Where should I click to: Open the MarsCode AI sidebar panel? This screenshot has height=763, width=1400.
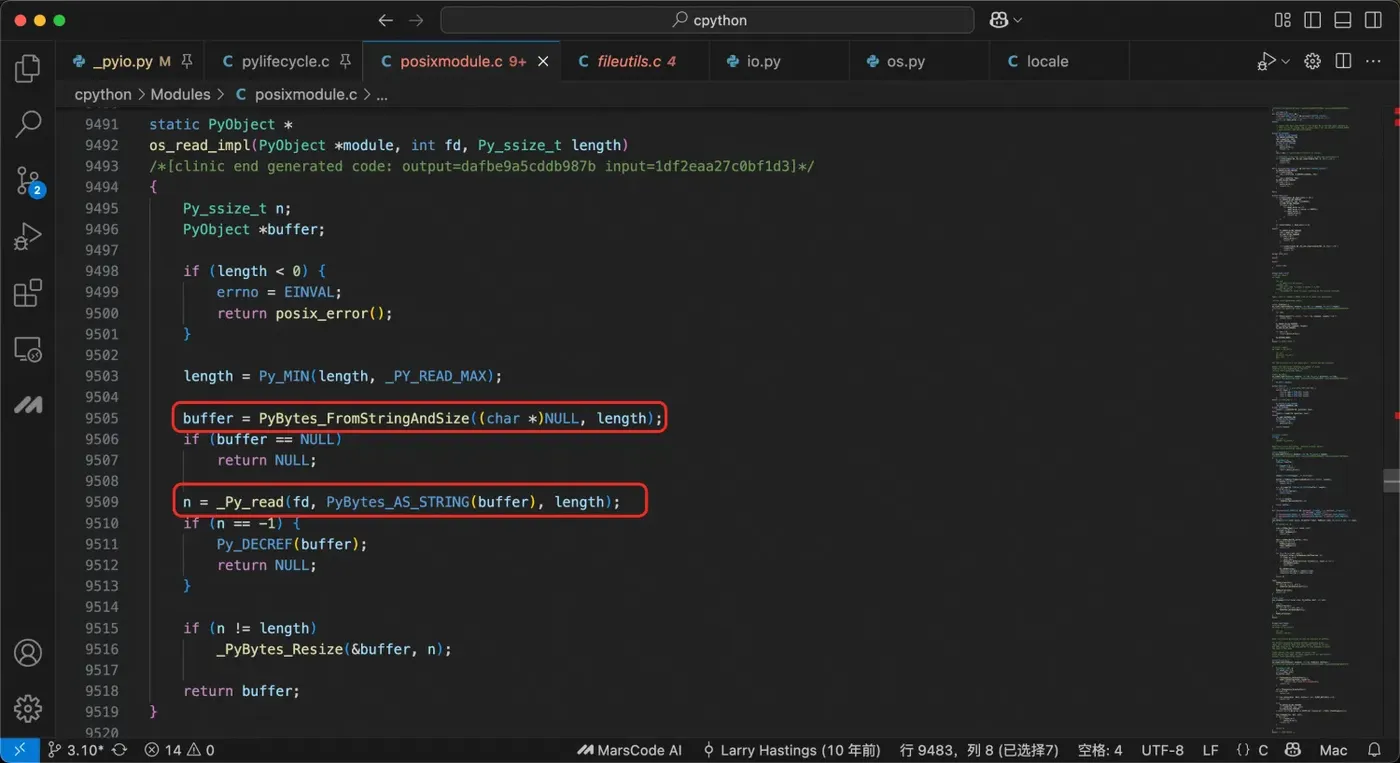tap(28, 405)
